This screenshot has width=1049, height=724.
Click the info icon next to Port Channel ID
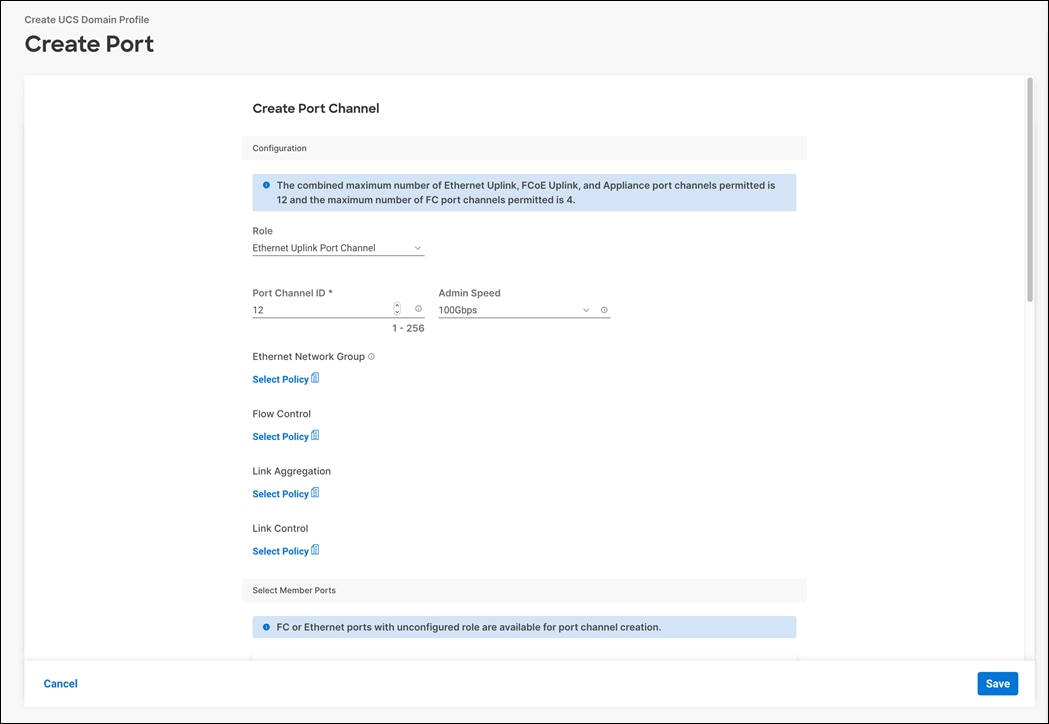coord(418,309)
